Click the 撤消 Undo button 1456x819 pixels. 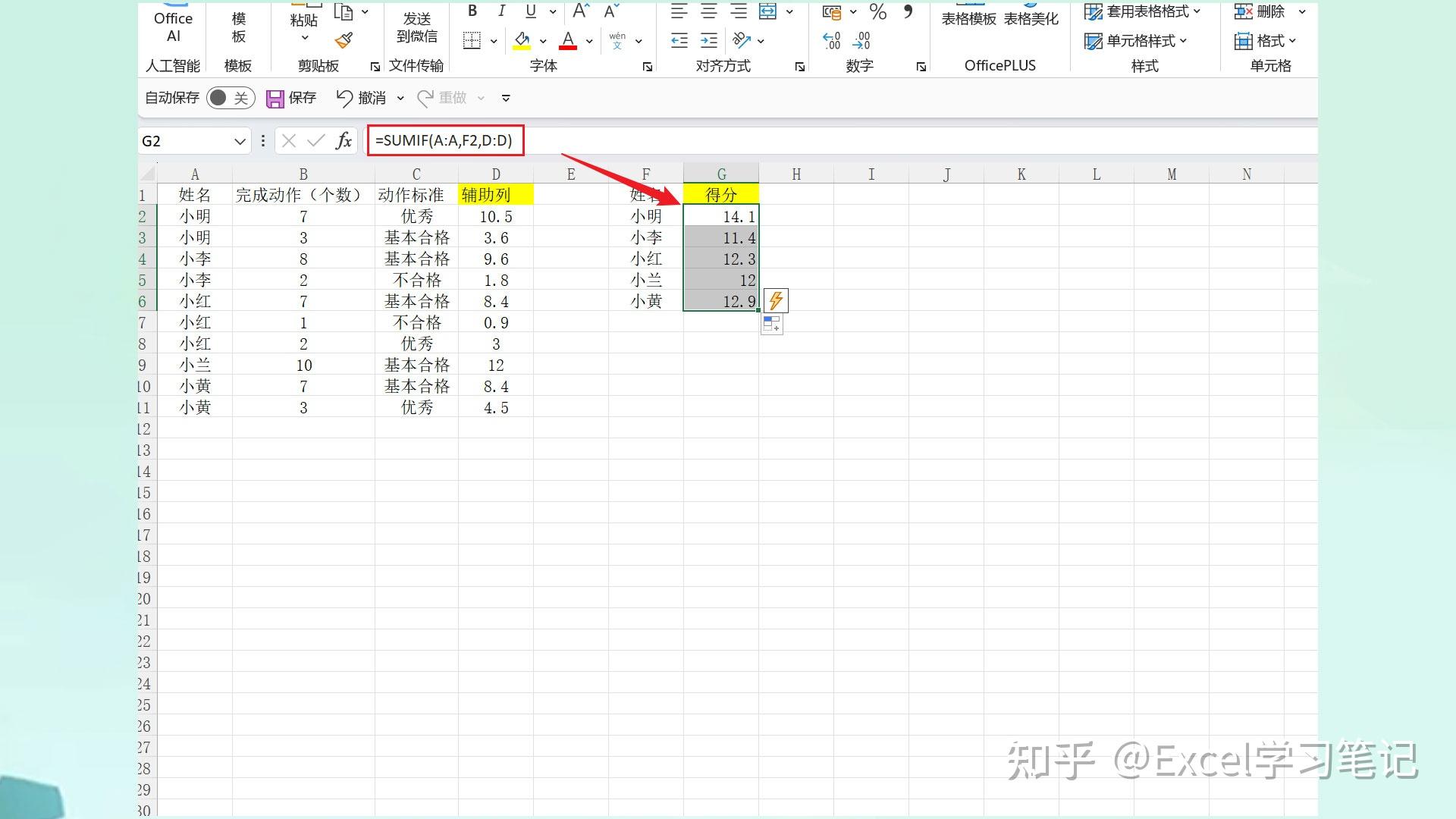pos(361,98)
